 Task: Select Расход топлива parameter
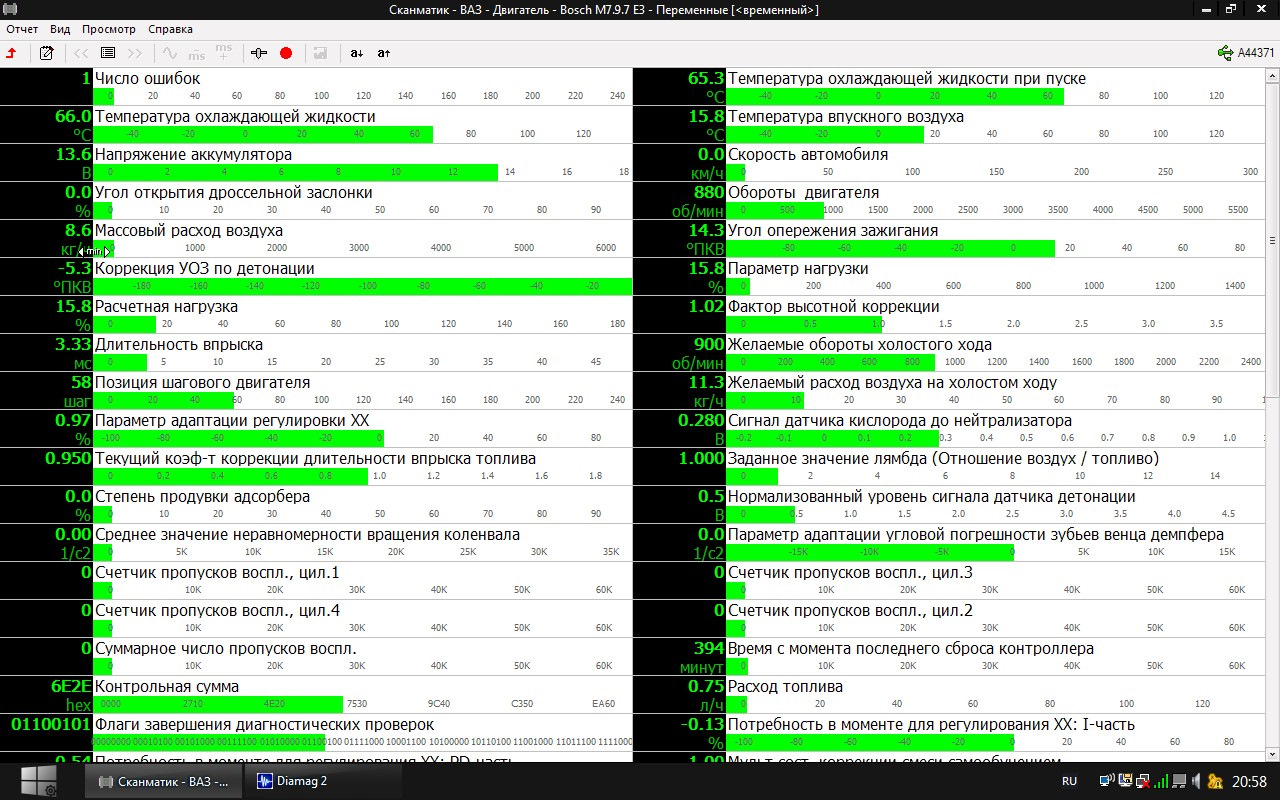point(949,695)
